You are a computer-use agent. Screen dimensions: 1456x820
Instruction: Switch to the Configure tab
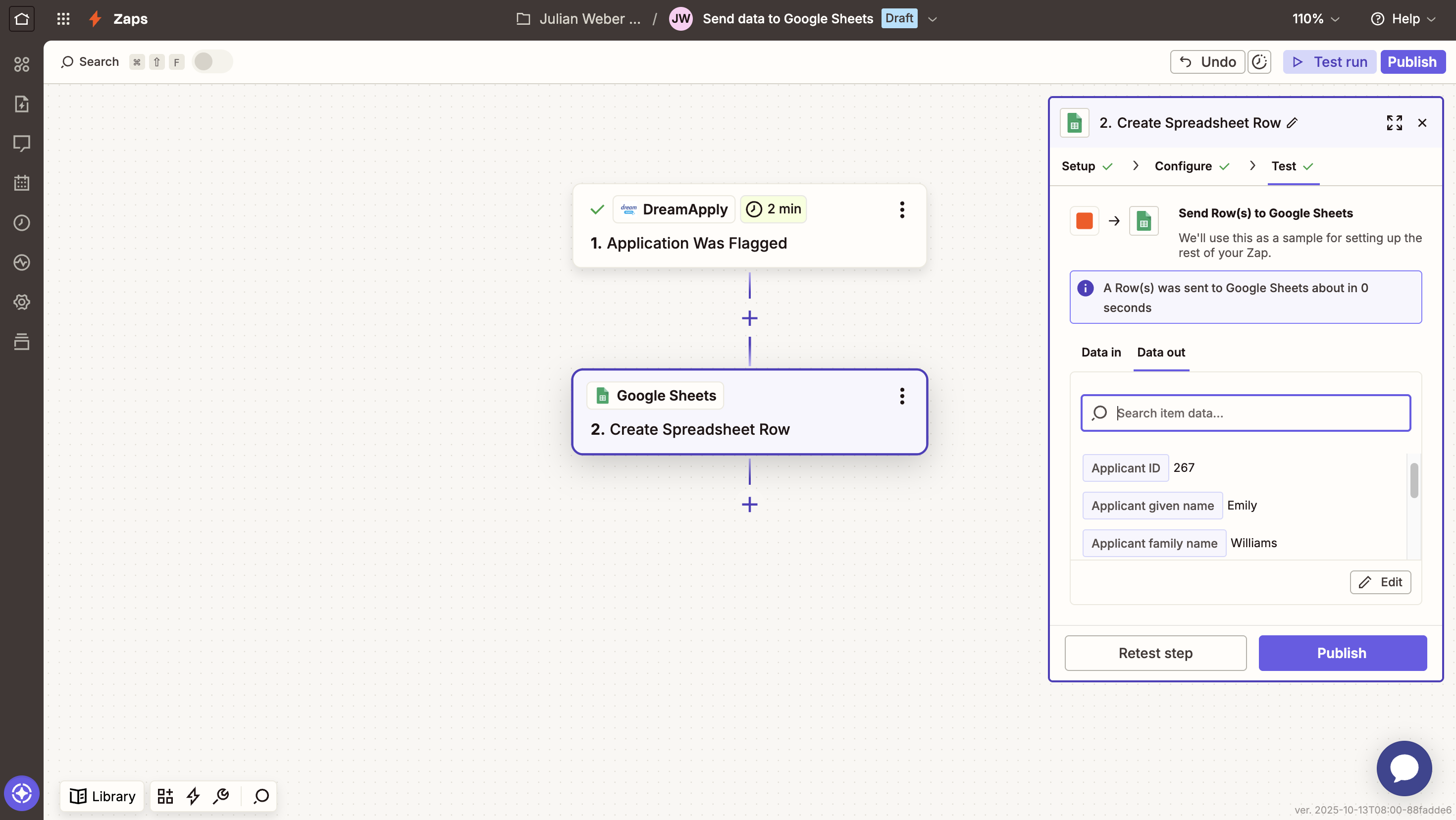click(1192, 166)
